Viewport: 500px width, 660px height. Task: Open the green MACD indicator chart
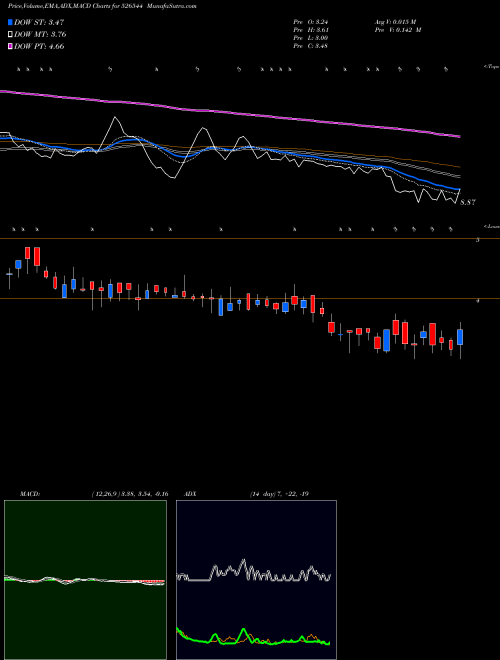coord(85,580)
